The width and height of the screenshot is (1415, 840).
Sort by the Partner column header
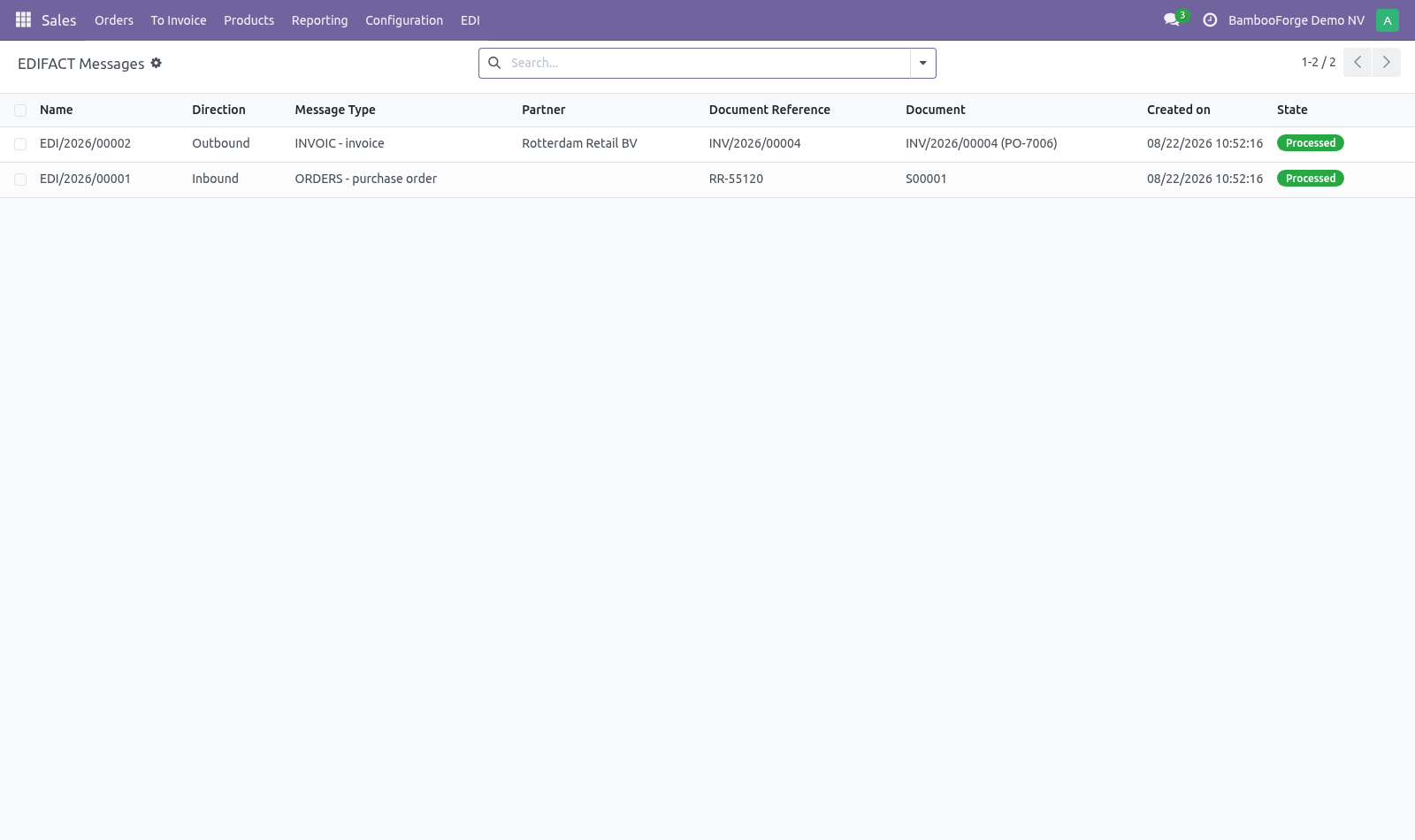click(x=543, y=110)
